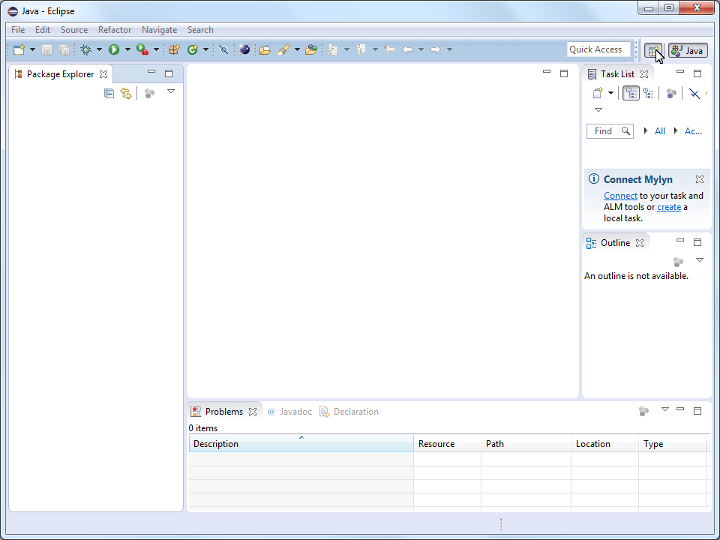Click the New Java Package icon
Screen dimensions: 720x540
[x=174, y=49]
